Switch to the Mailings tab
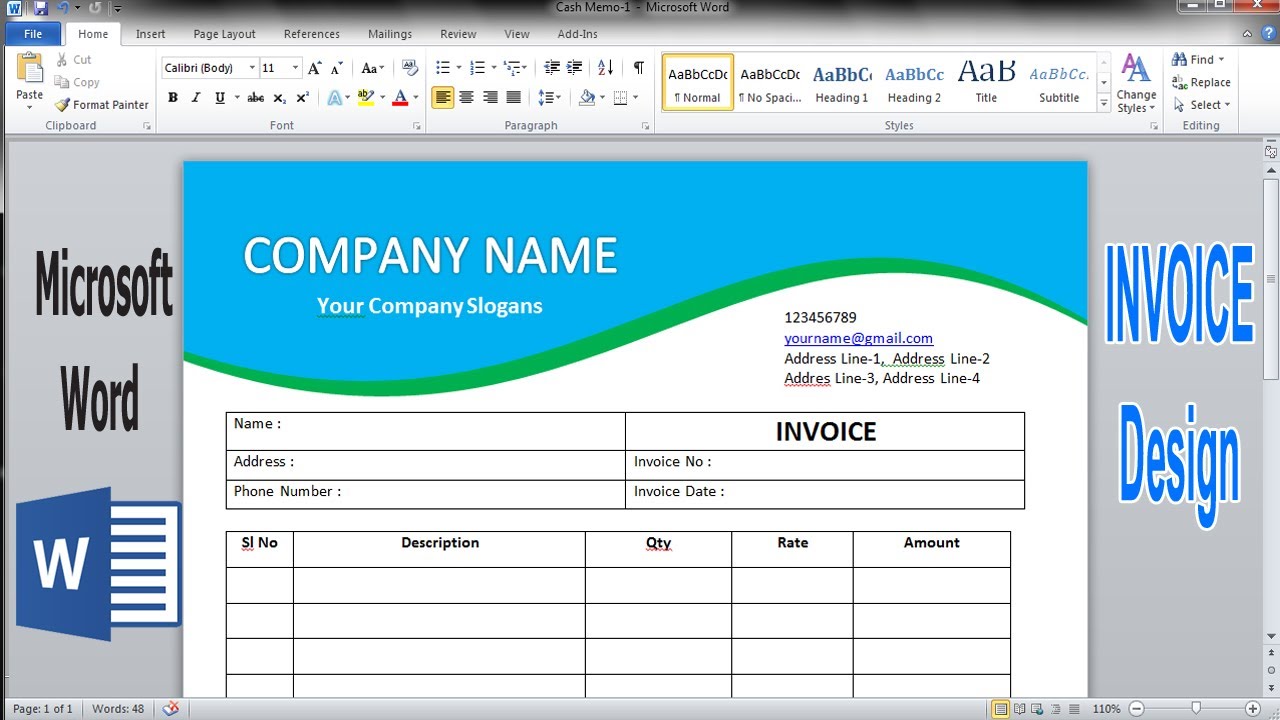 (x=390, y=34)
